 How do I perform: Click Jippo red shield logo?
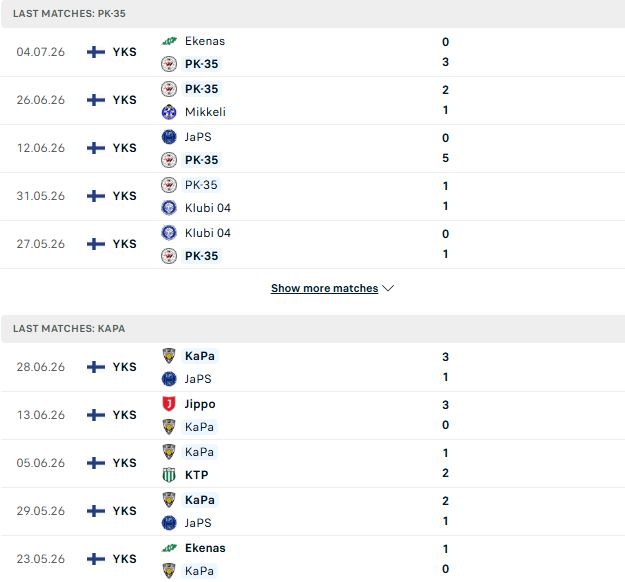pyautogui.click(x=169, y=404)
